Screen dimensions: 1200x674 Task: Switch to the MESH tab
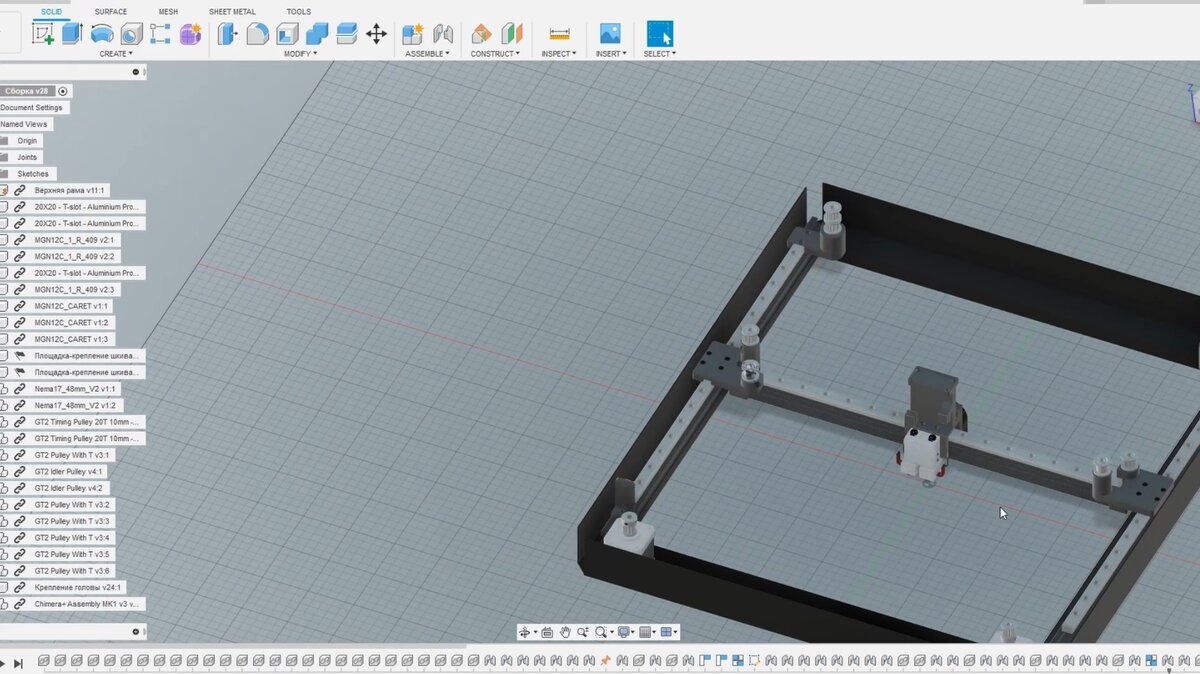[168, 12]
